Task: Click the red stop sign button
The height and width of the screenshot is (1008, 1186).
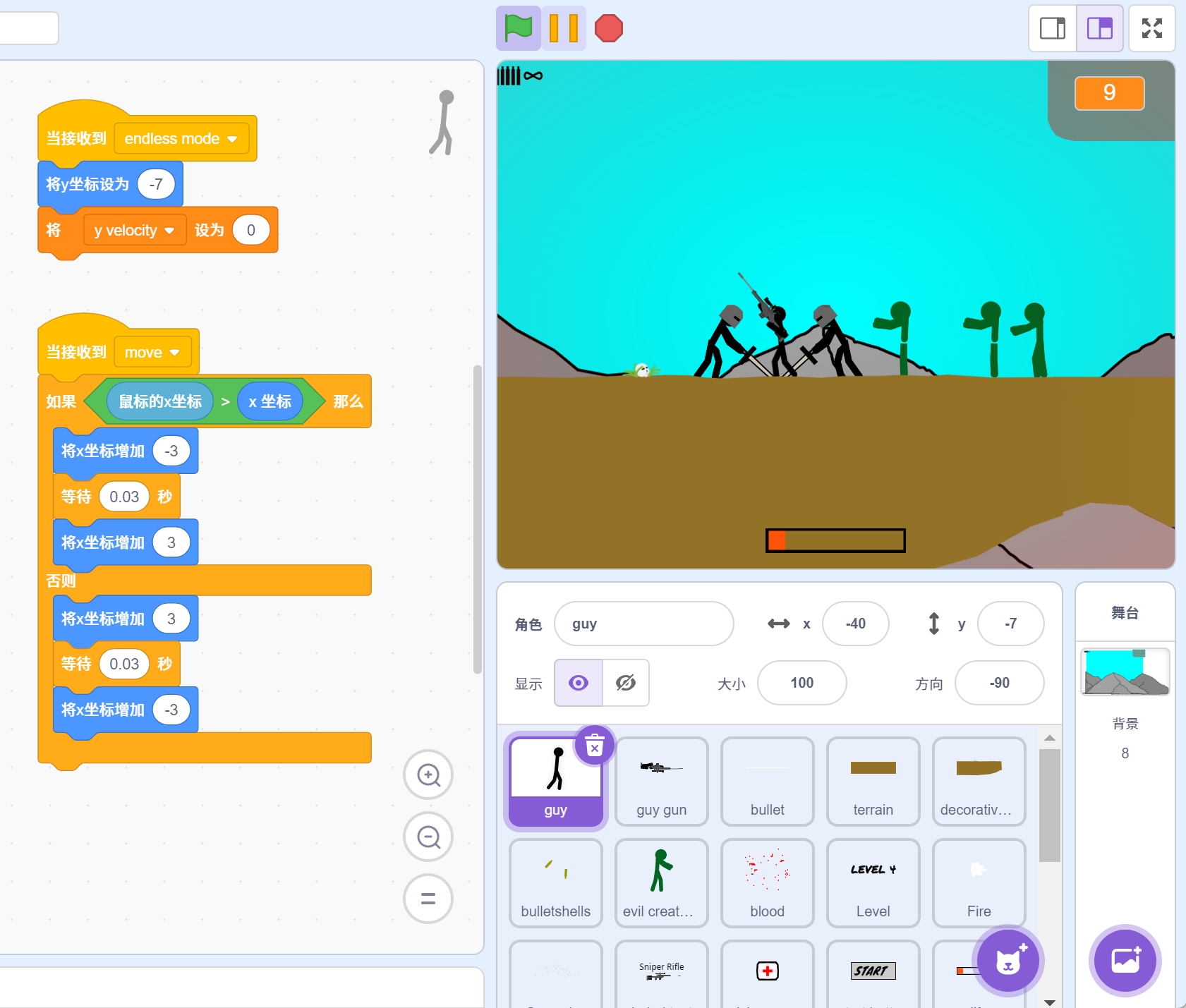Action: tap(608, 29)
